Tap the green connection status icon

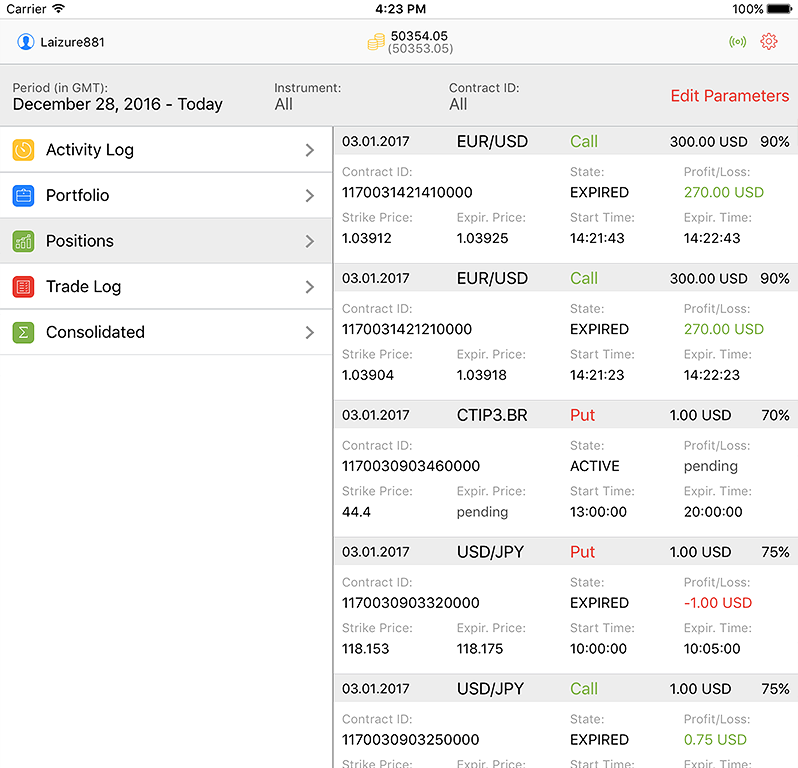737,42
